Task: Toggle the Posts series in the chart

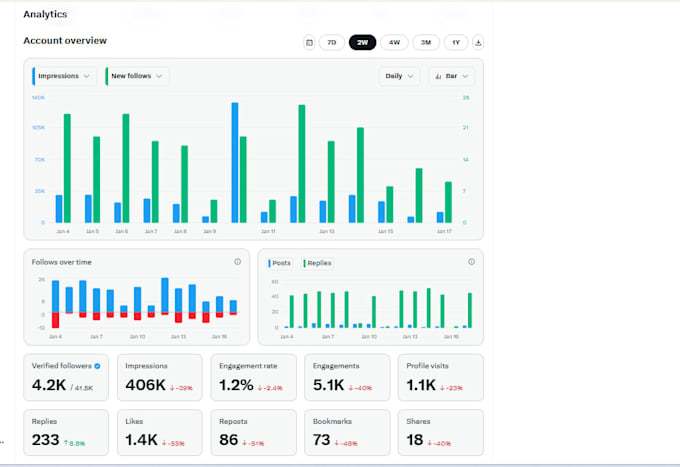Action: (280, 263)
